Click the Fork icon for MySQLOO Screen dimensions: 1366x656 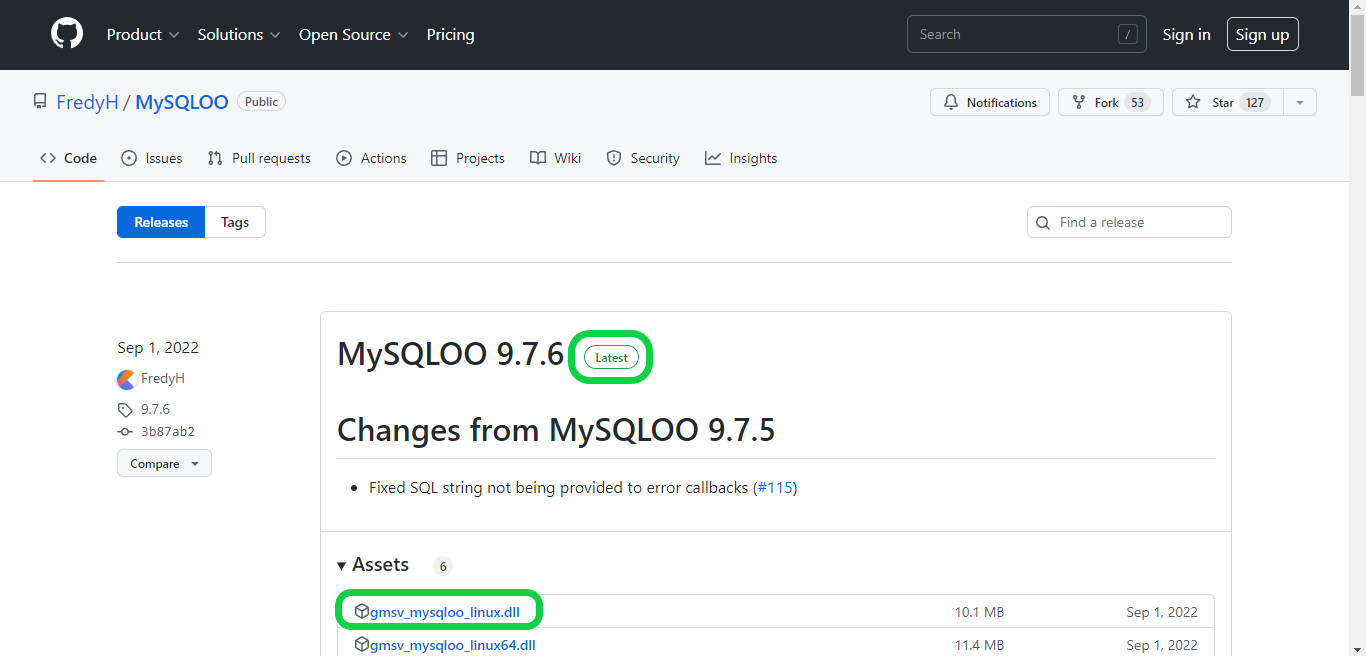[x=1080, y=102]
